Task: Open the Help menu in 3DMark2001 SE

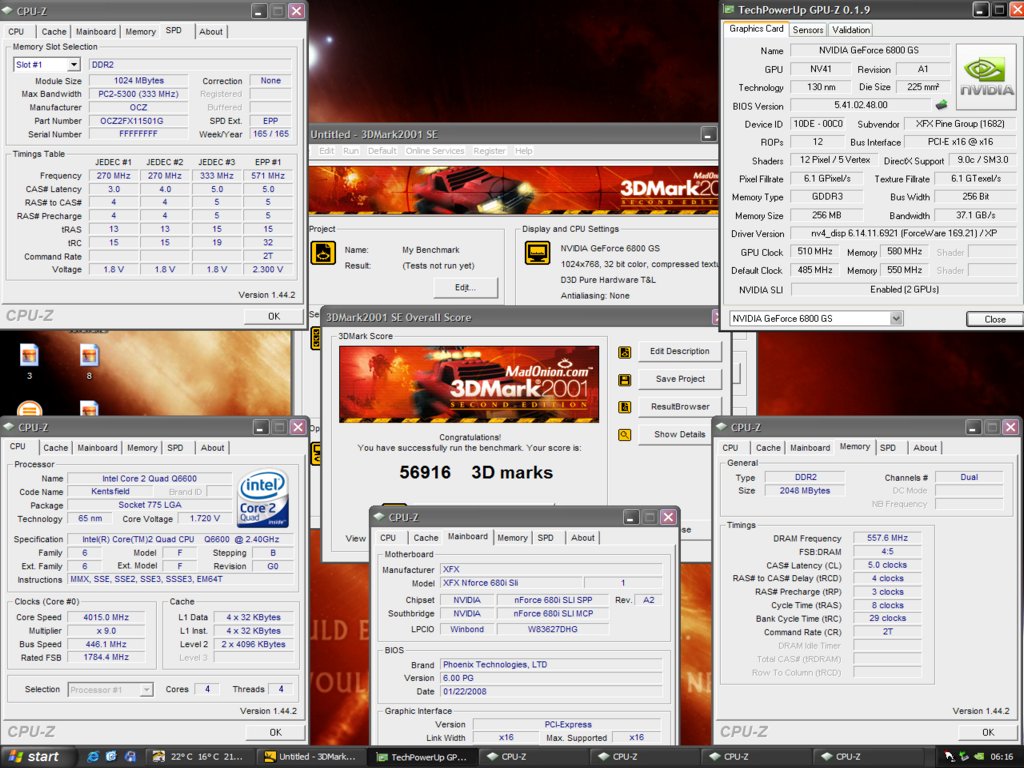Action: click(x=524, y=151)
